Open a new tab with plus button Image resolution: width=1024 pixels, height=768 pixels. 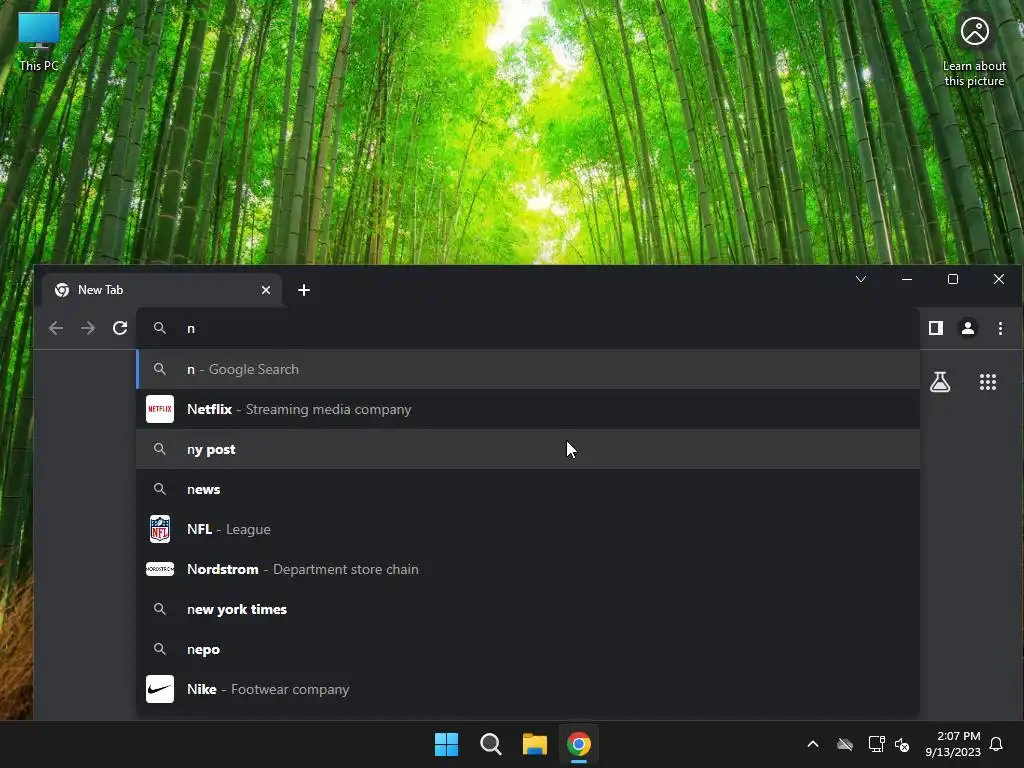tap(304, 290)
